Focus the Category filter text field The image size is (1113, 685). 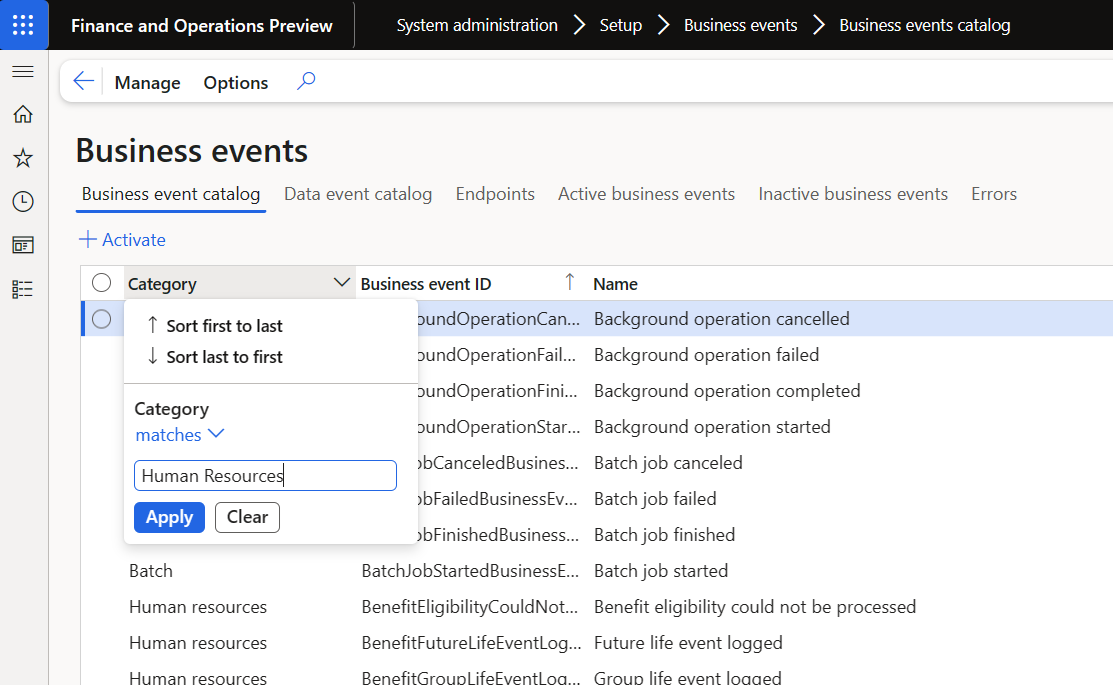(265, 476)
